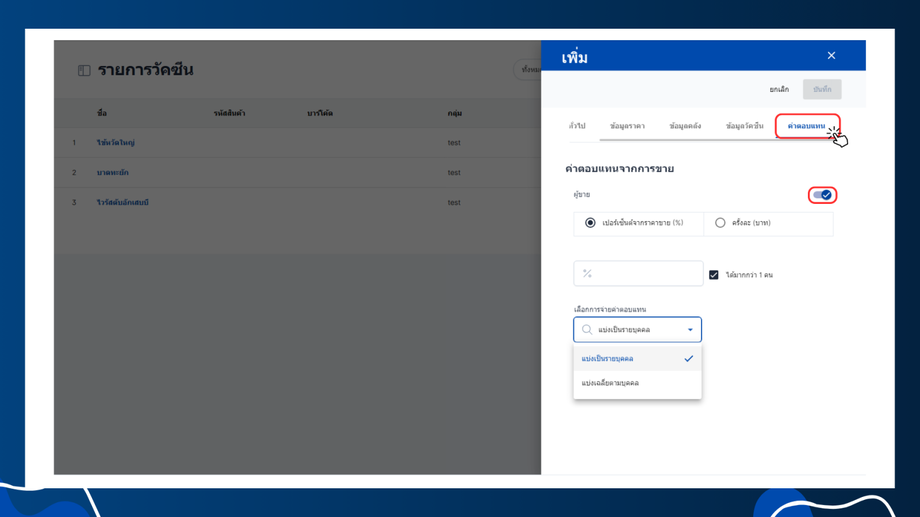
Task: Choose แบ่งเฉลี่ยตามบุคคล from dropdown list
Action: [637, 383]
